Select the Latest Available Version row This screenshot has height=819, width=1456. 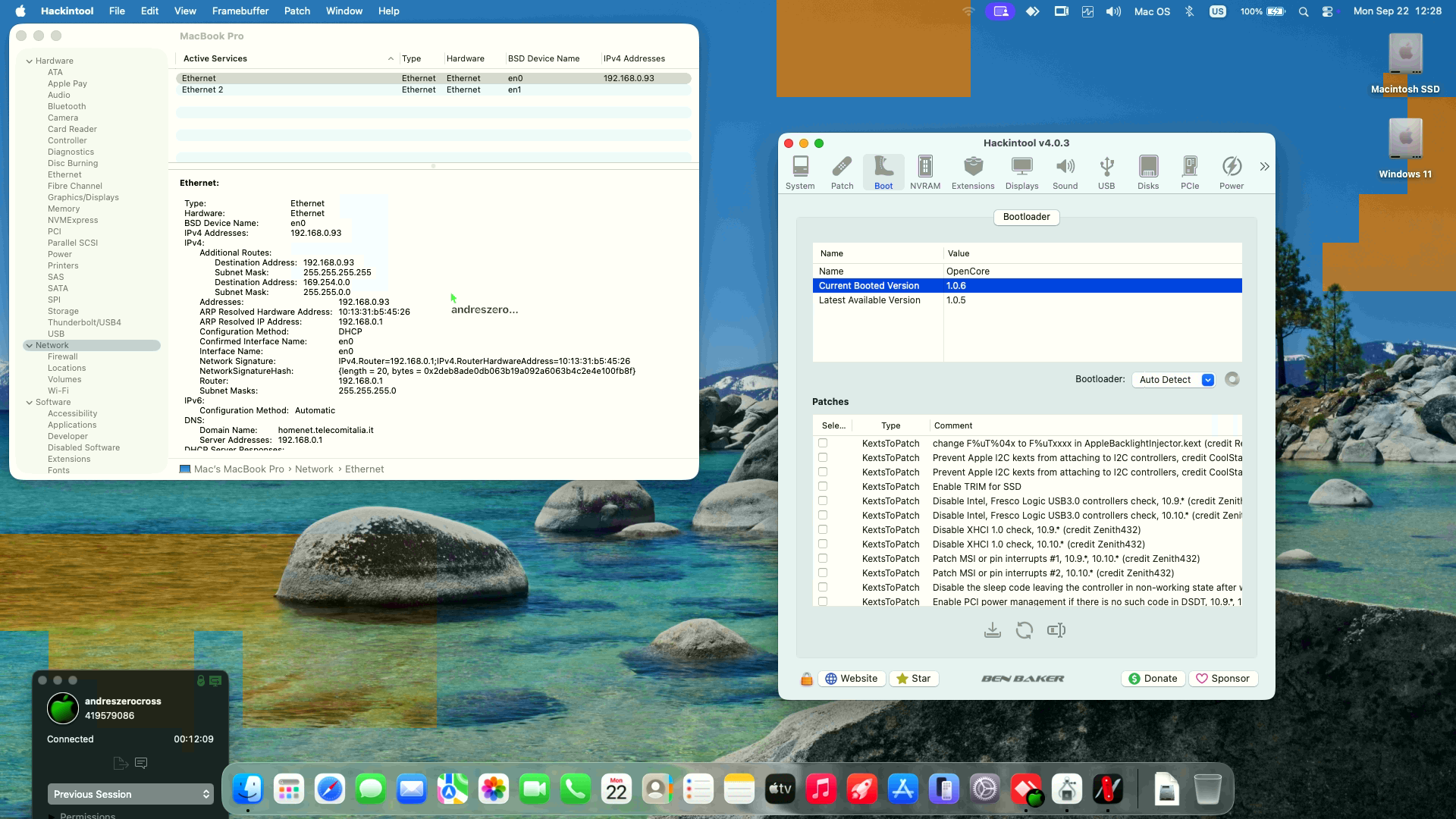point(1027,300)
